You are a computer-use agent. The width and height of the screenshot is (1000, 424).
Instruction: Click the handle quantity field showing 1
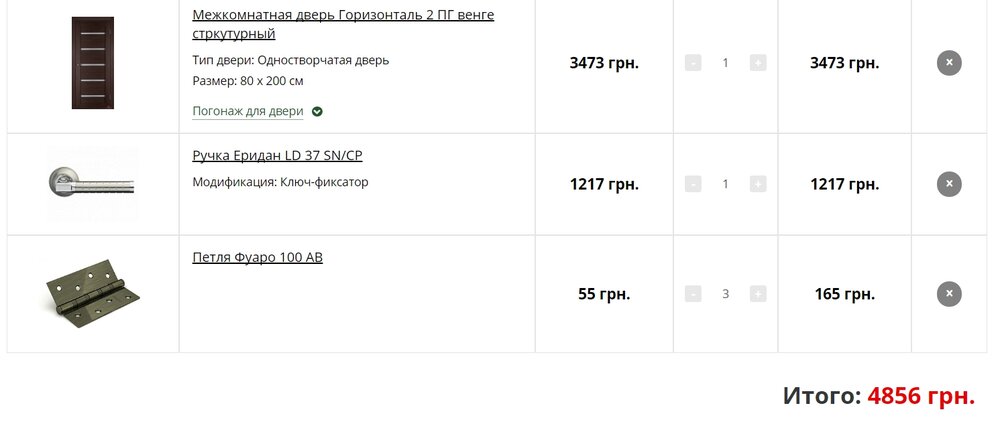[x=726, y=184]
